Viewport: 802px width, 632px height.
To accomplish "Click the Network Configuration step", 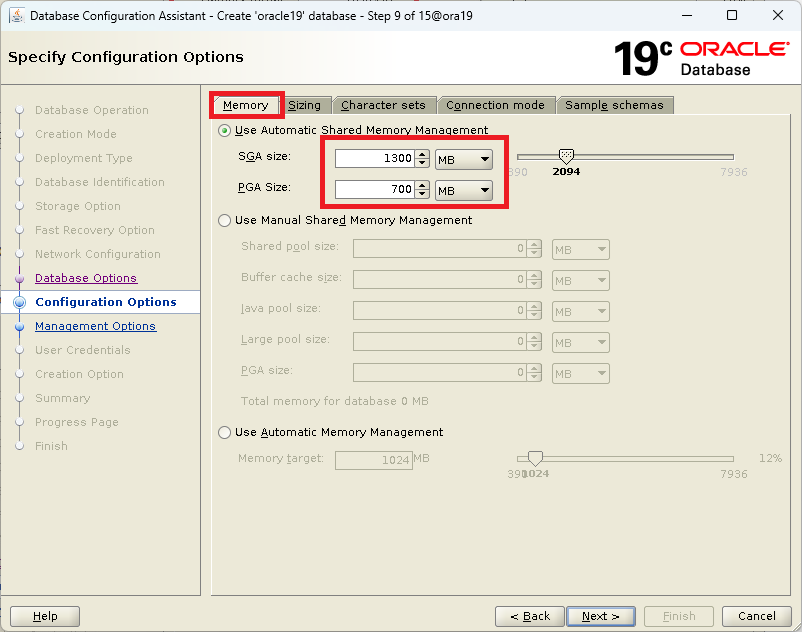I will tap(98, 255).
